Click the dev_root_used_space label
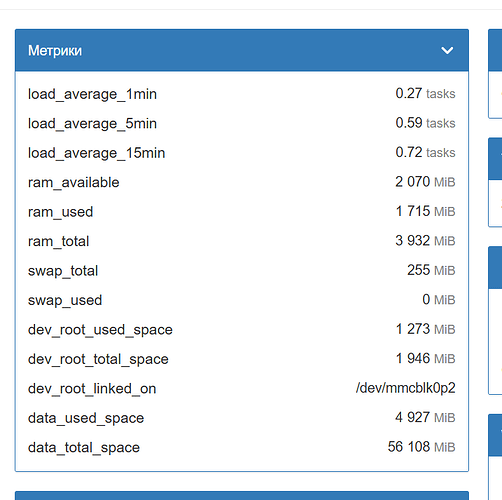 pos(100,330)
